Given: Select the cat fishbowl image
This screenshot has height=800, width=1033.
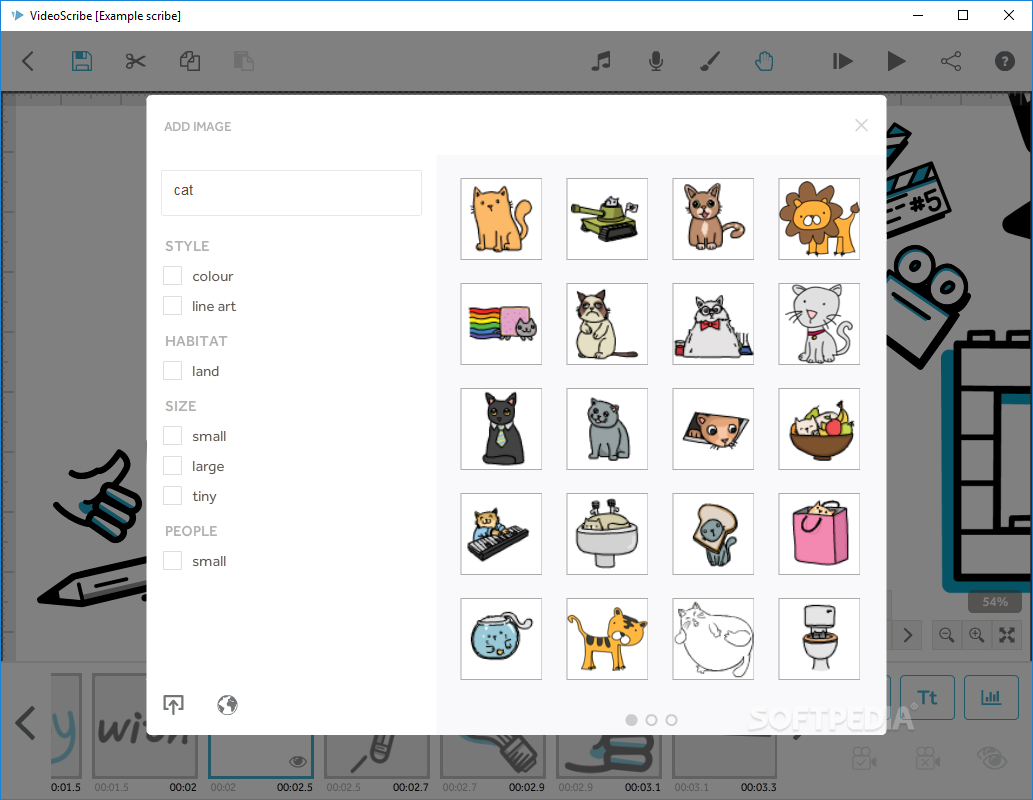Looking at the screenshot, I should [x=501, y=639].
